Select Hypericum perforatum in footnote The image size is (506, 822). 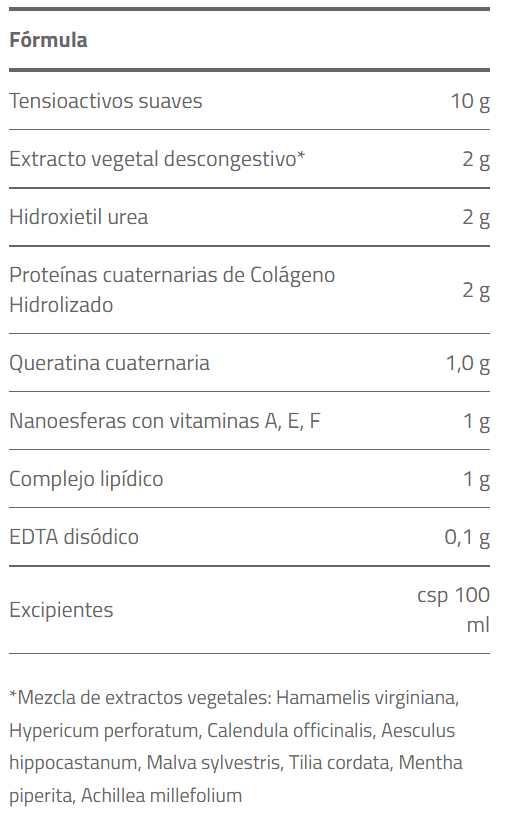tap(105, 730)
